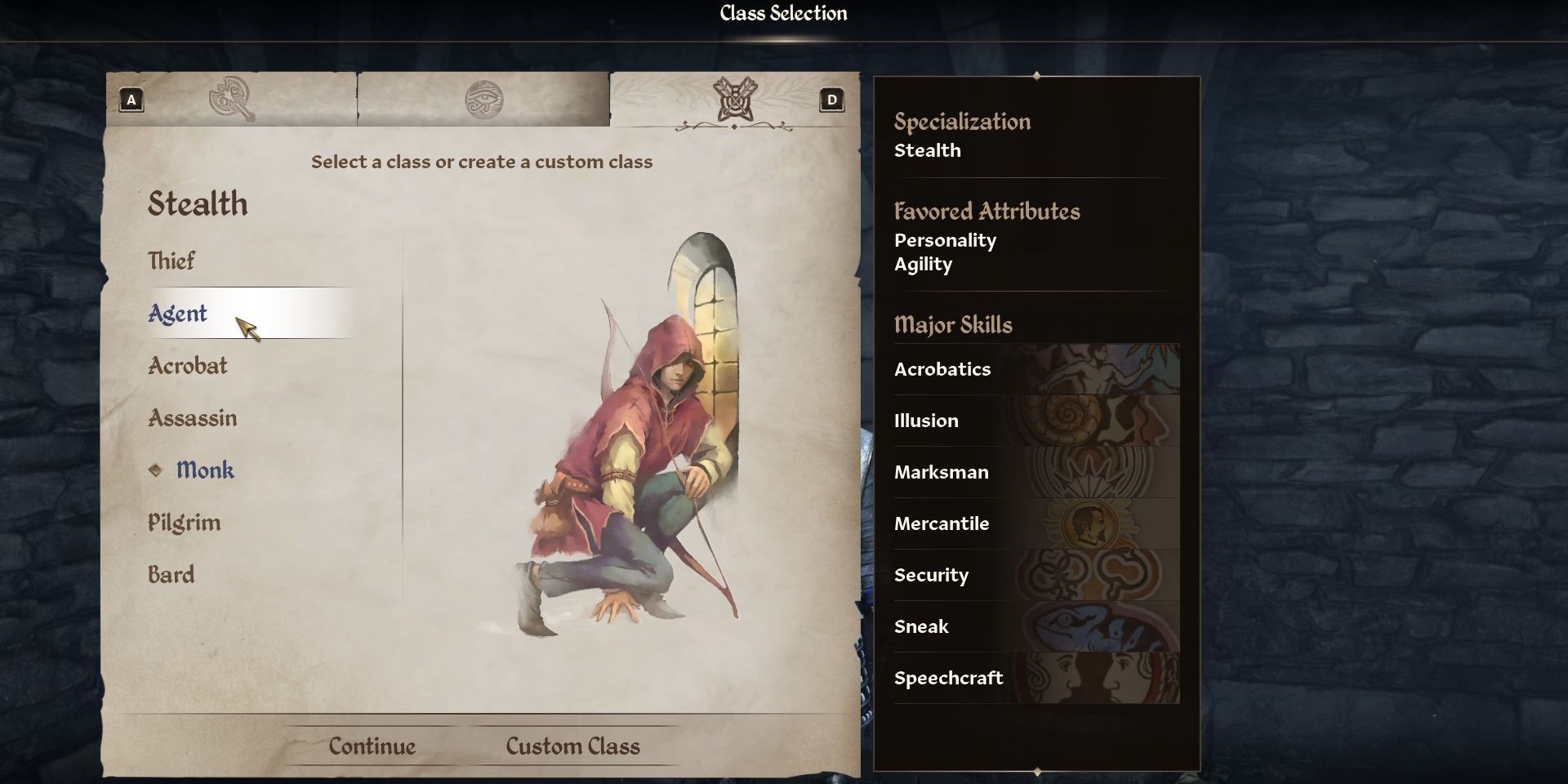Pick the Bard class
Image resolution: width=1568 pixels, height=784 pixels.
[x=171, y=574]
